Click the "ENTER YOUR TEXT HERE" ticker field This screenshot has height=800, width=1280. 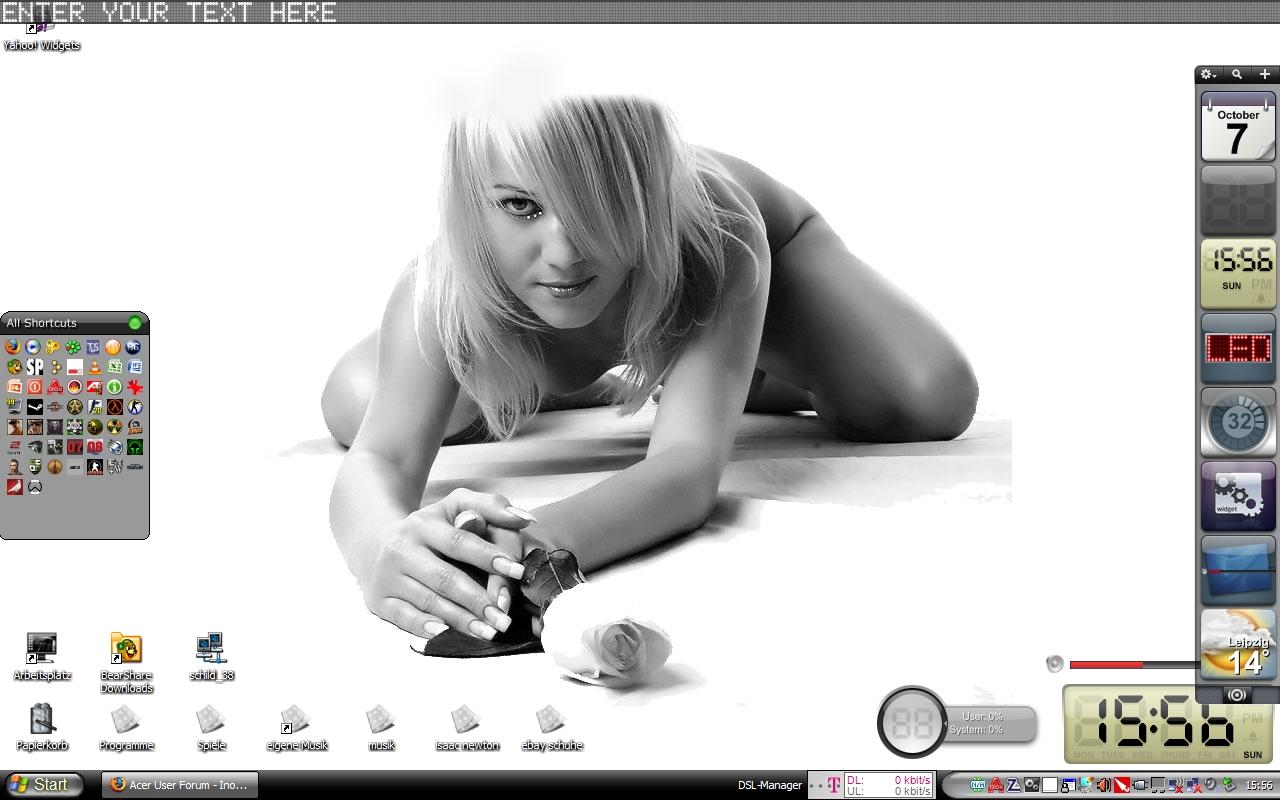point(168,12)
